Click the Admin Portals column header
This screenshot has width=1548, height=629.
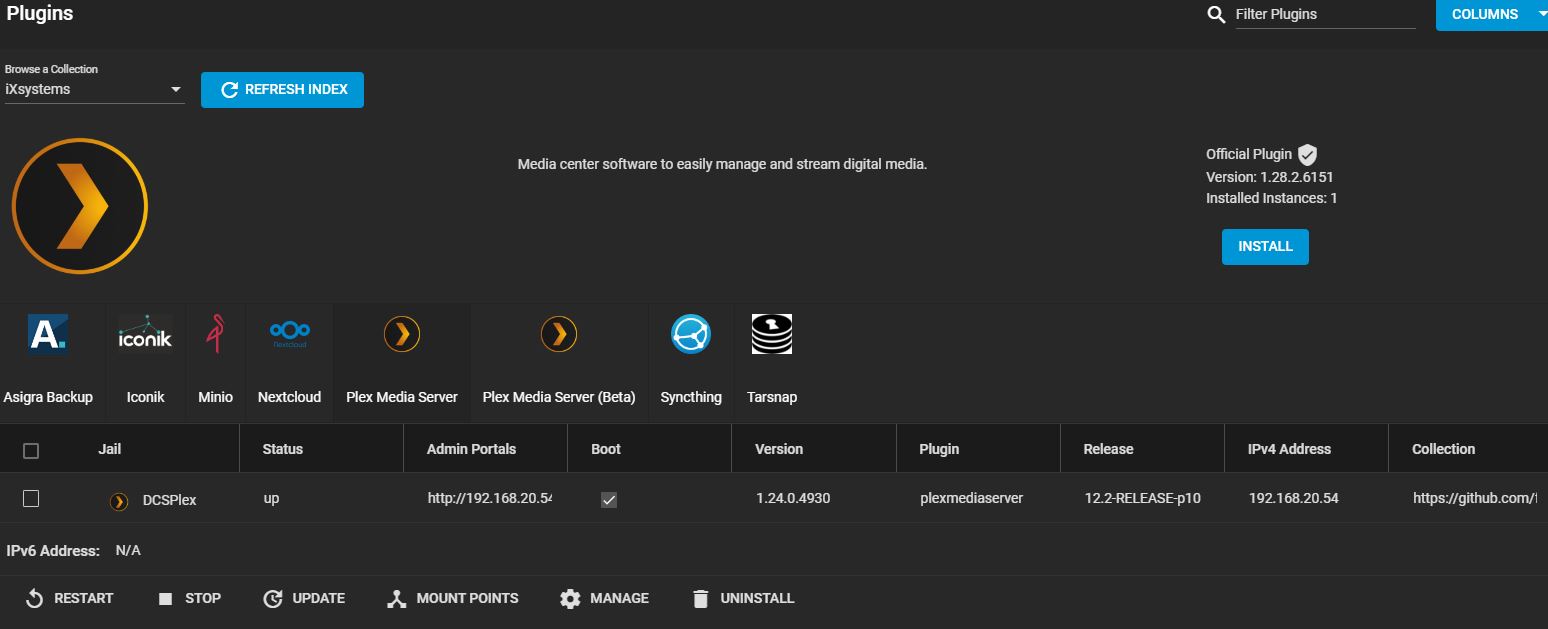click(471, 449)
